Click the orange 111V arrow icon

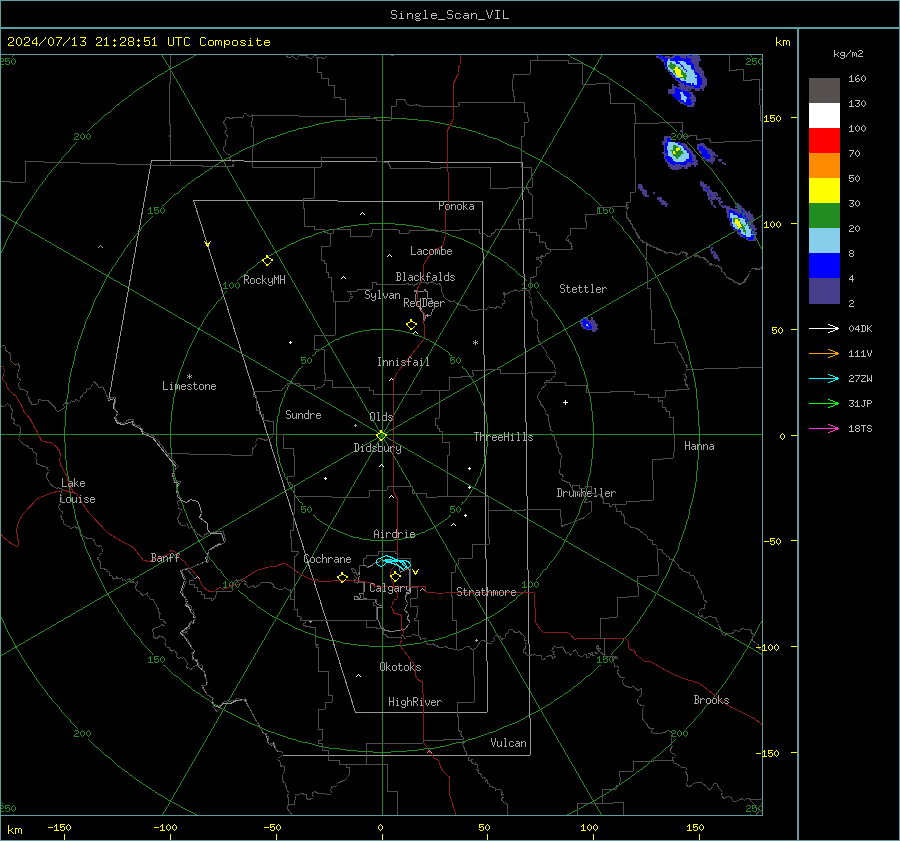(x=824, y=354)
